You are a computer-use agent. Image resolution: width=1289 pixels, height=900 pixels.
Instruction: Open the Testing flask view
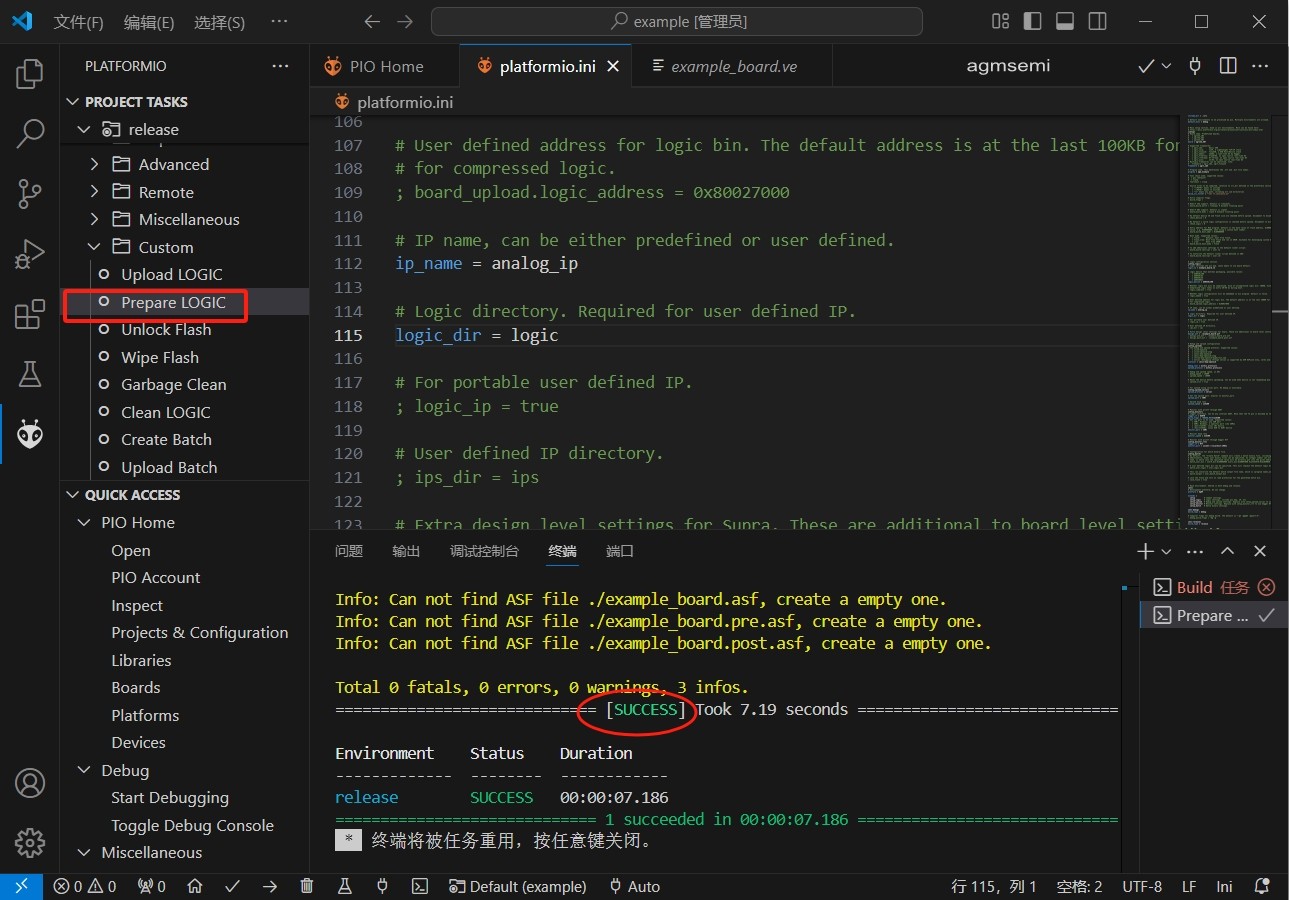pyautogui.click(x=30, y=374)
